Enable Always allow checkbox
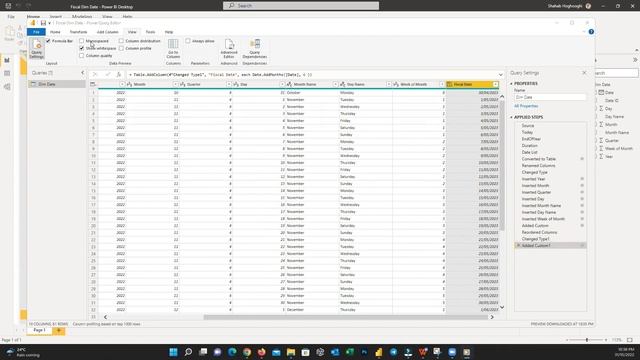 tap(188, 41)
